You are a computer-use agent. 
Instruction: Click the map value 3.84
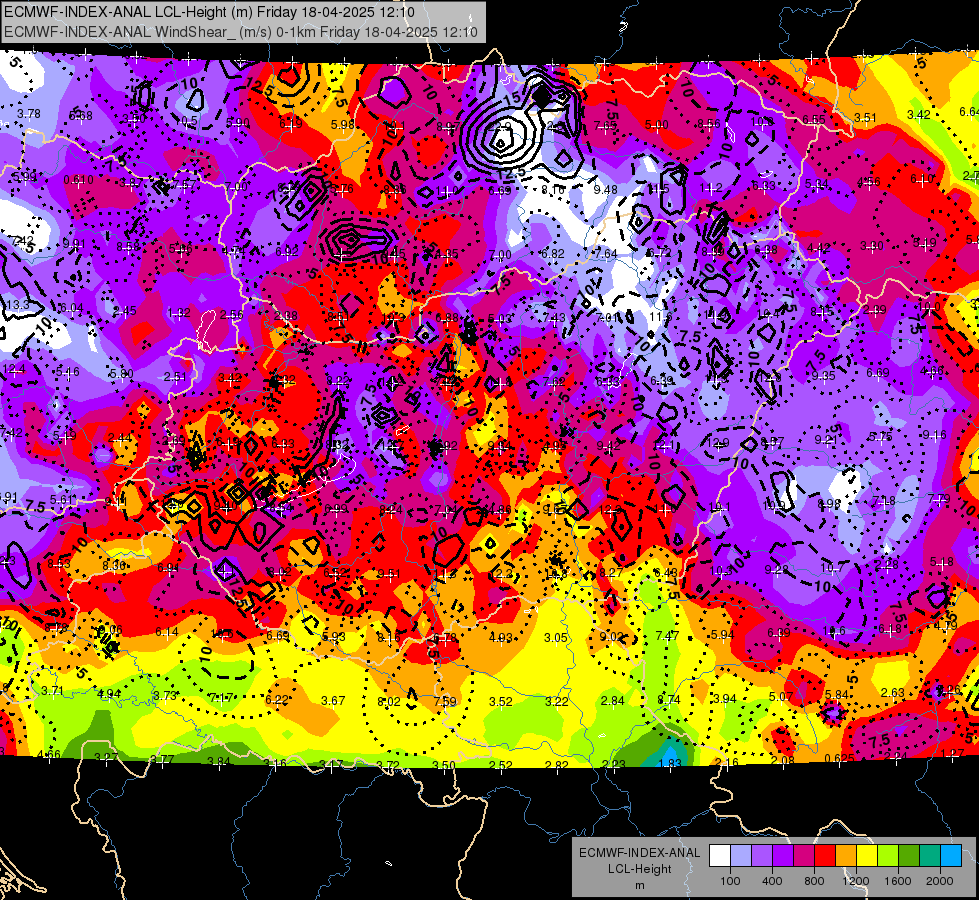pos(219,761)
